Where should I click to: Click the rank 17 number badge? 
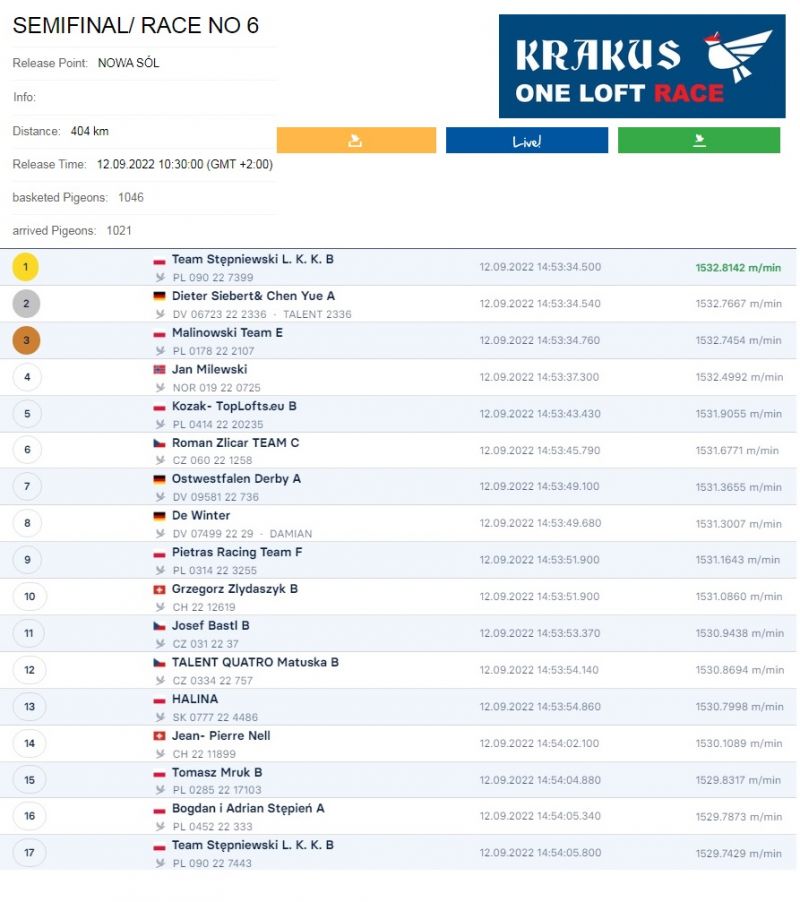pyautogui.click(x=29, y=853)
